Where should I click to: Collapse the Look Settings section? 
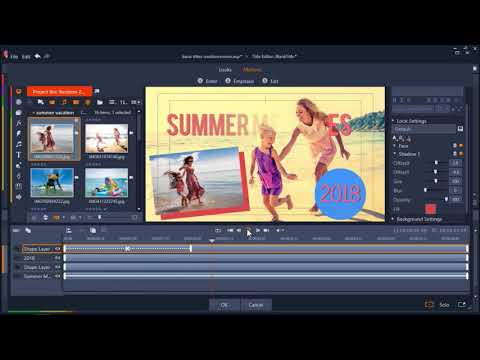coord(393,121)
